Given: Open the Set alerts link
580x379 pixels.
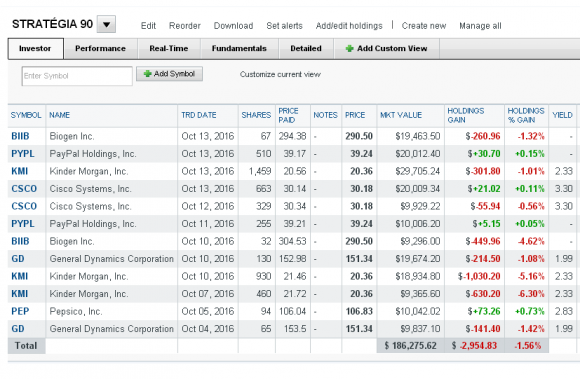Looking at the screenshot, I should (284, 26).
